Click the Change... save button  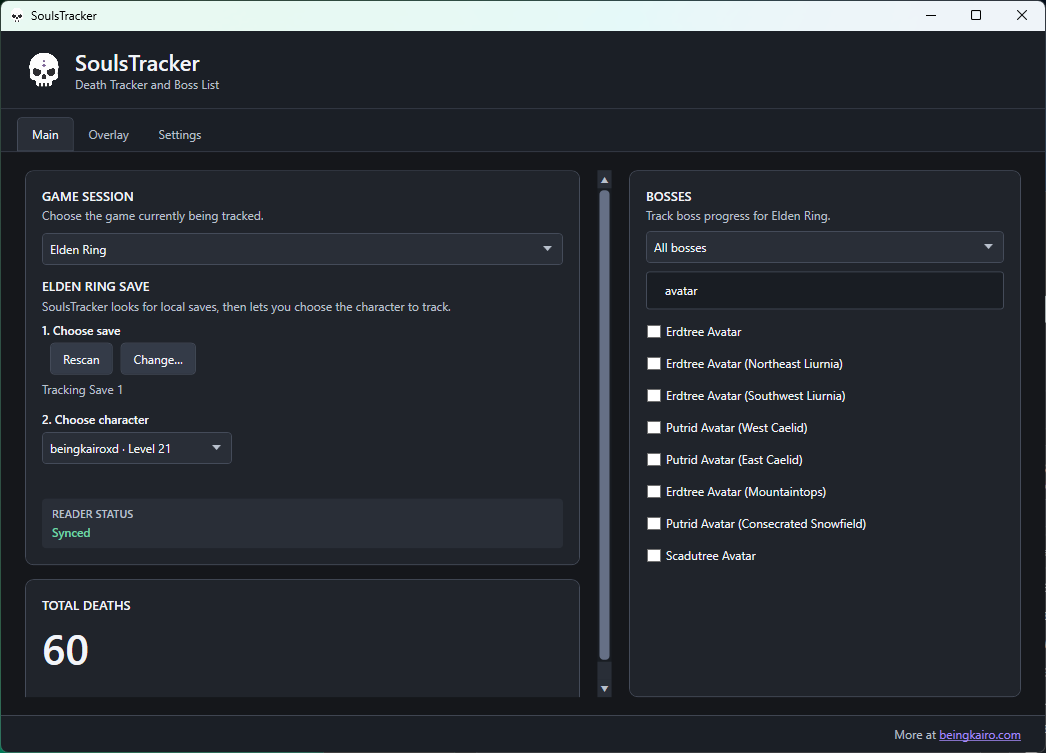tap(158, 359)
